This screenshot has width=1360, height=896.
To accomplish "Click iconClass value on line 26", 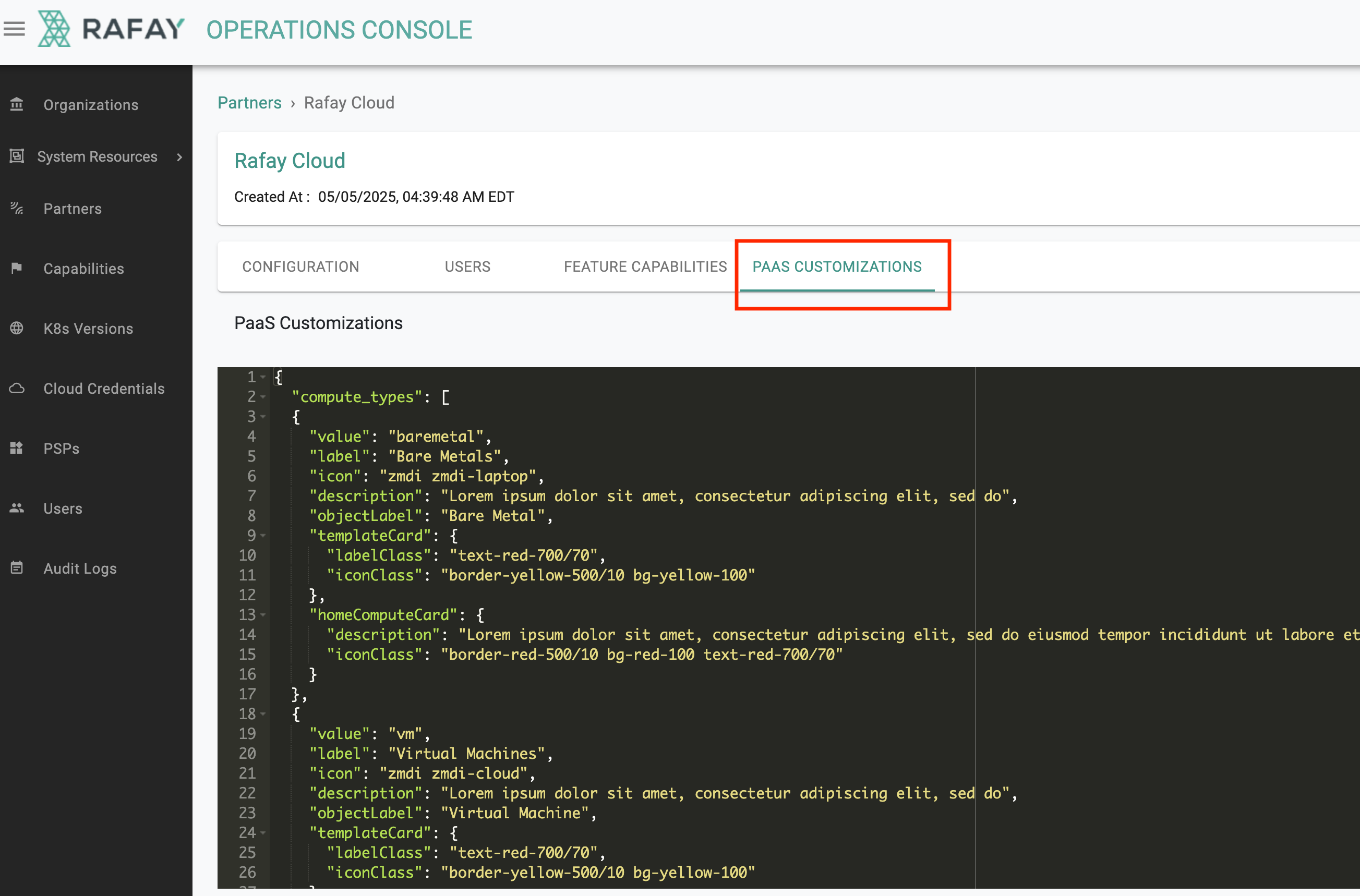I will 598,873.
